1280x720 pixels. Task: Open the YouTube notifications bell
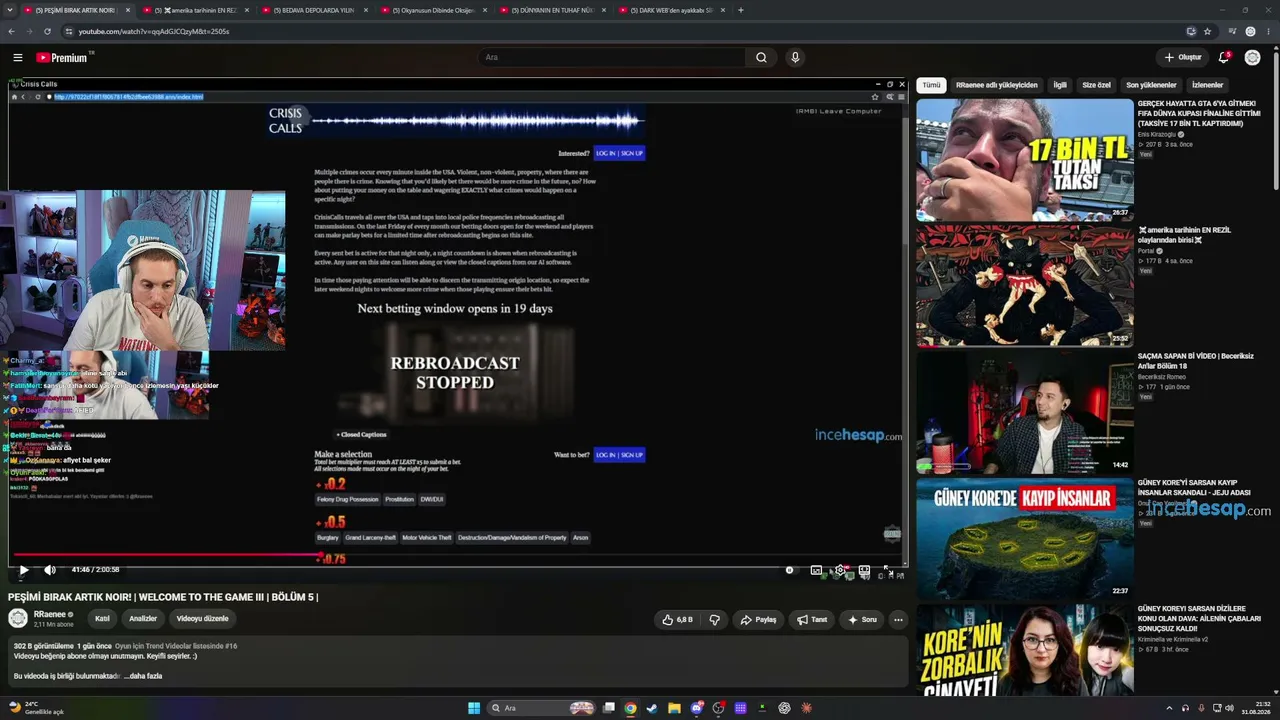[1224, 58]
